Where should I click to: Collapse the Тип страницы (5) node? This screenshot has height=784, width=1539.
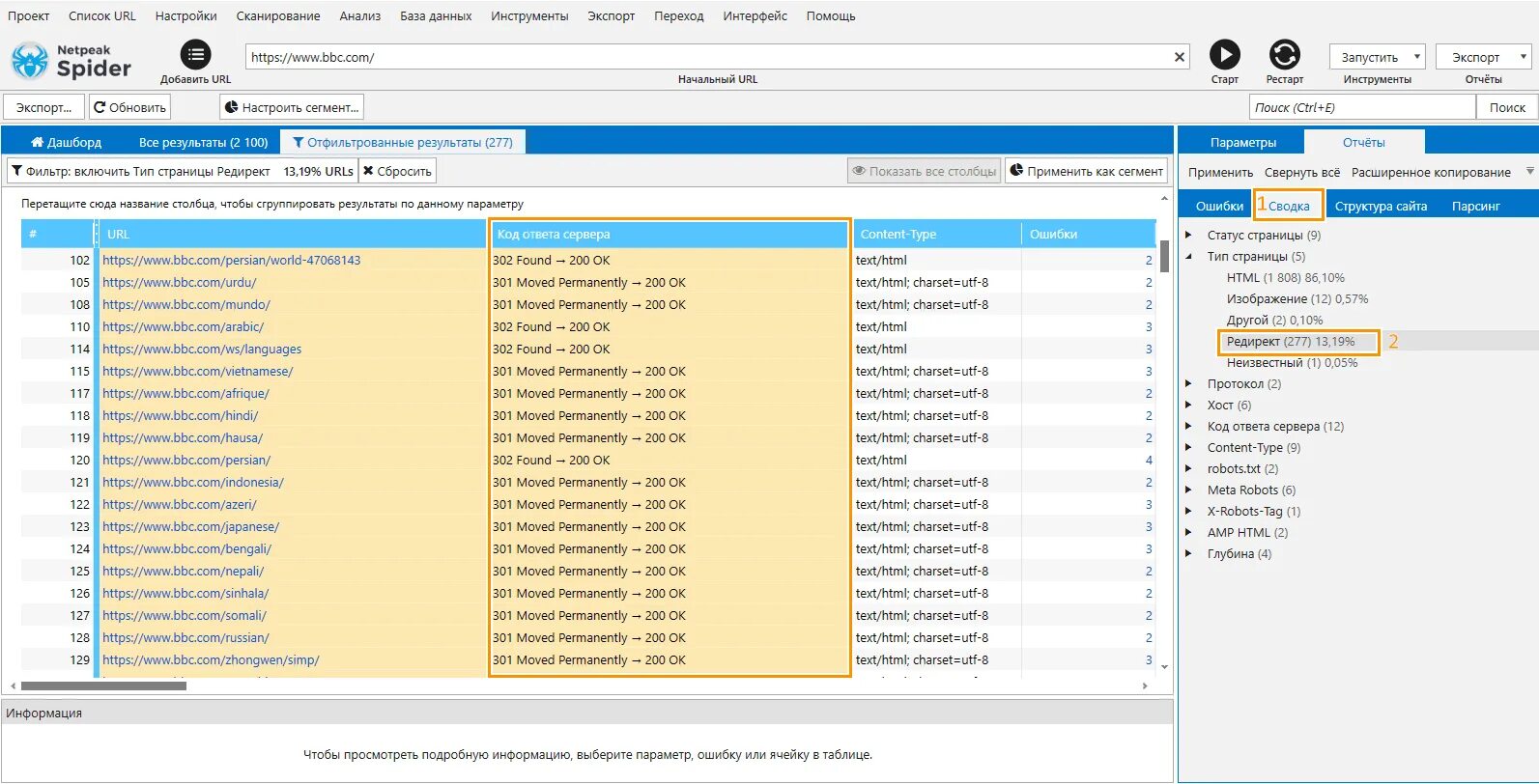1188,256
